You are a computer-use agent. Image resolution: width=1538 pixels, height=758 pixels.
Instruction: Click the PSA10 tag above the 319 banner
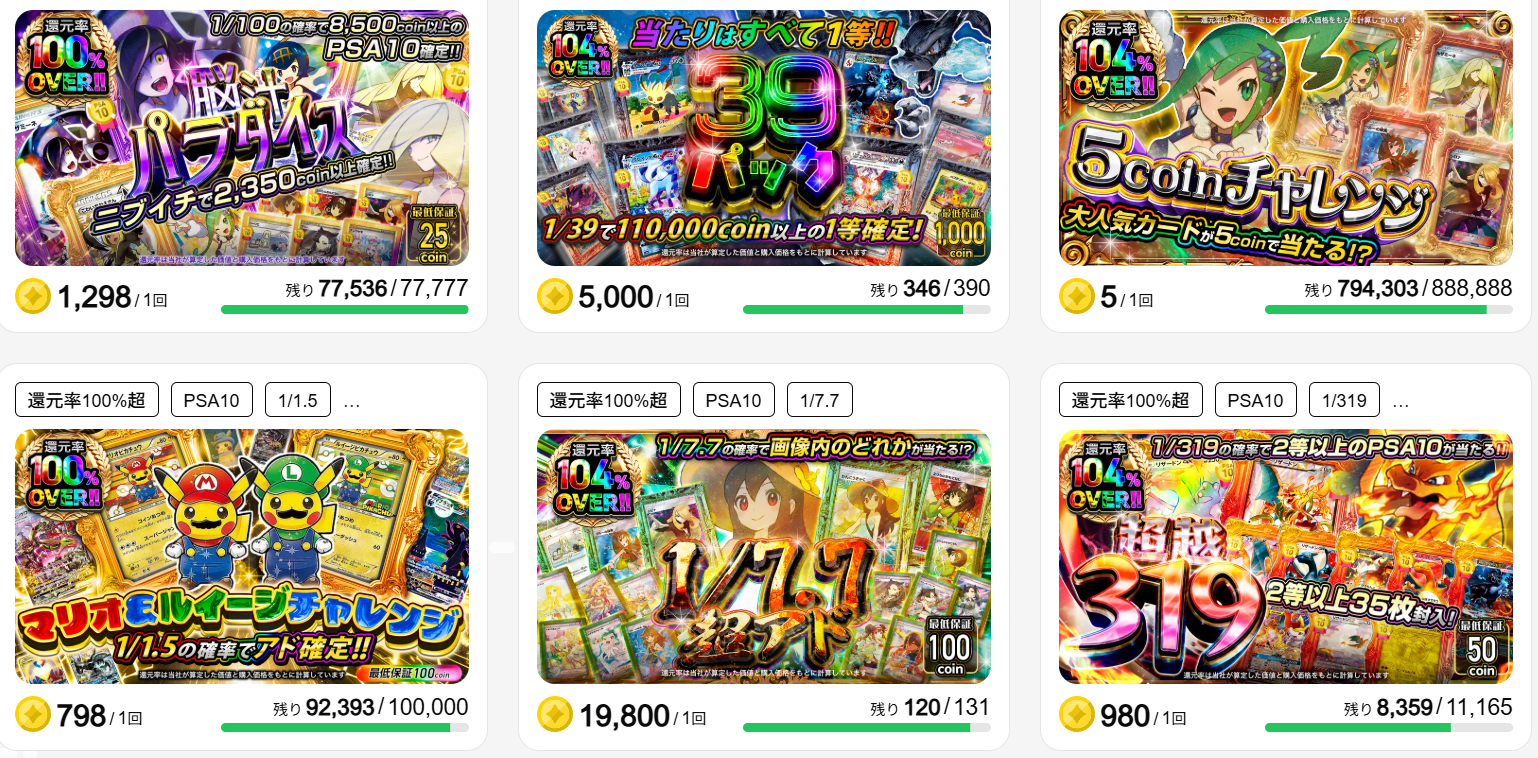click(x=1256, y=400)
